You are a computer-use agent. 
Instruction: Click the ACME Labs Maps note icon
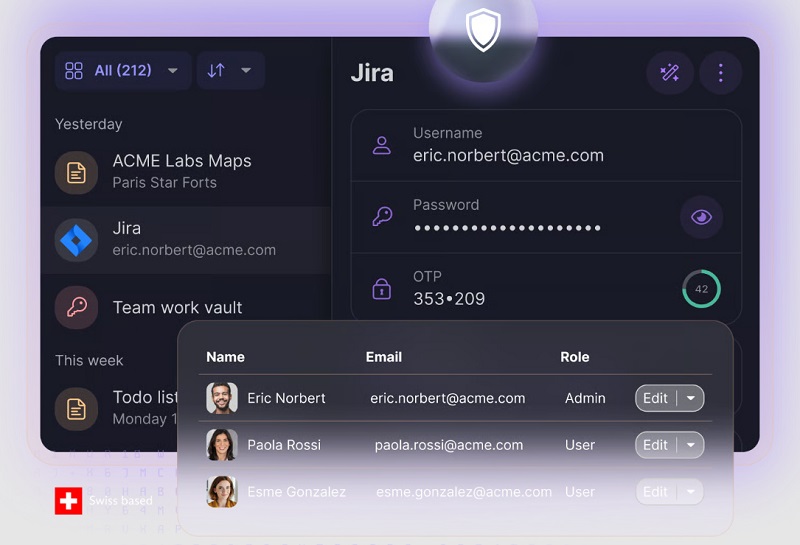point(77,172)
